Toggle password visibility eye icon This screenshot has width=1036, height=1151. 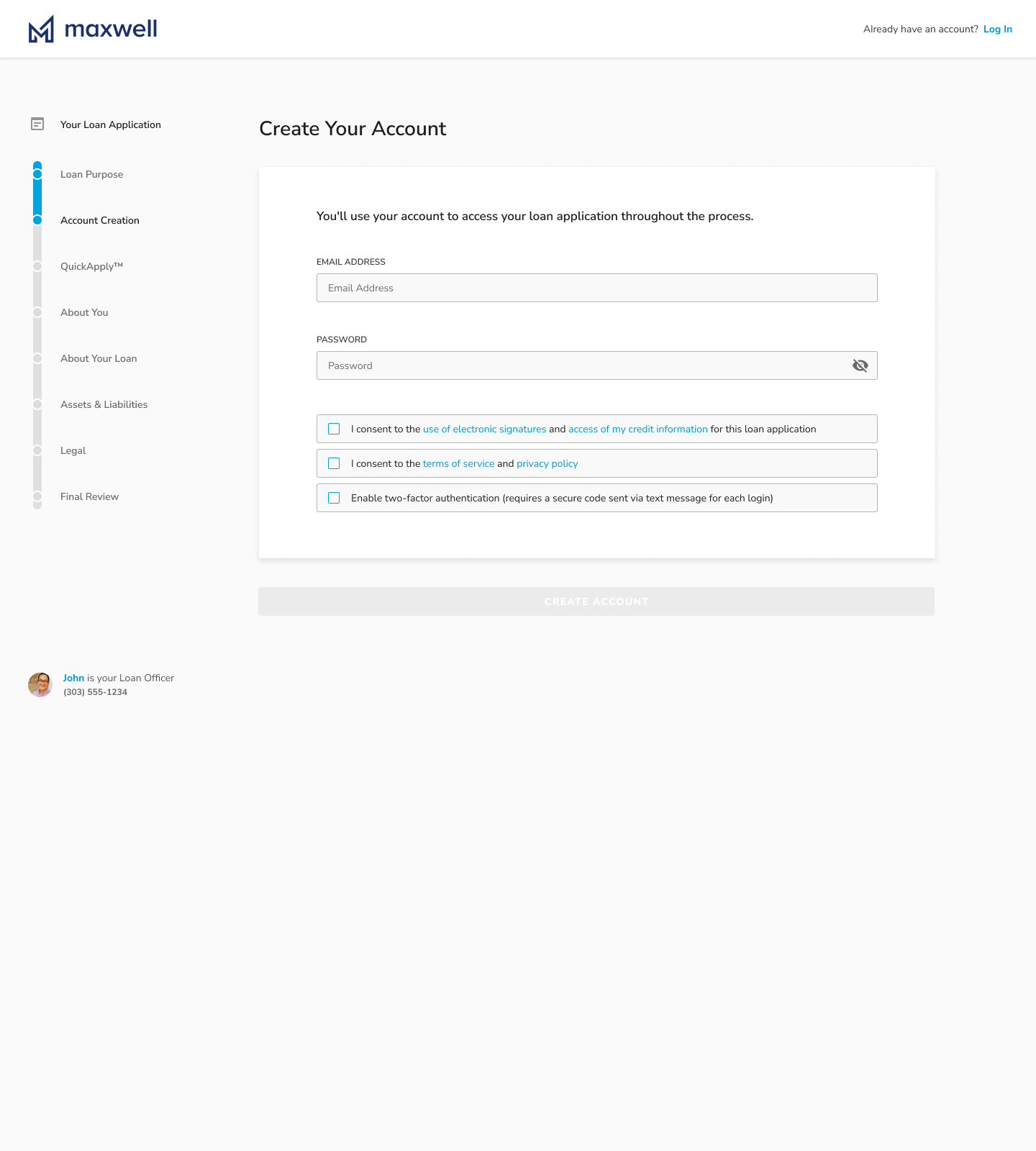coord(860,365)
